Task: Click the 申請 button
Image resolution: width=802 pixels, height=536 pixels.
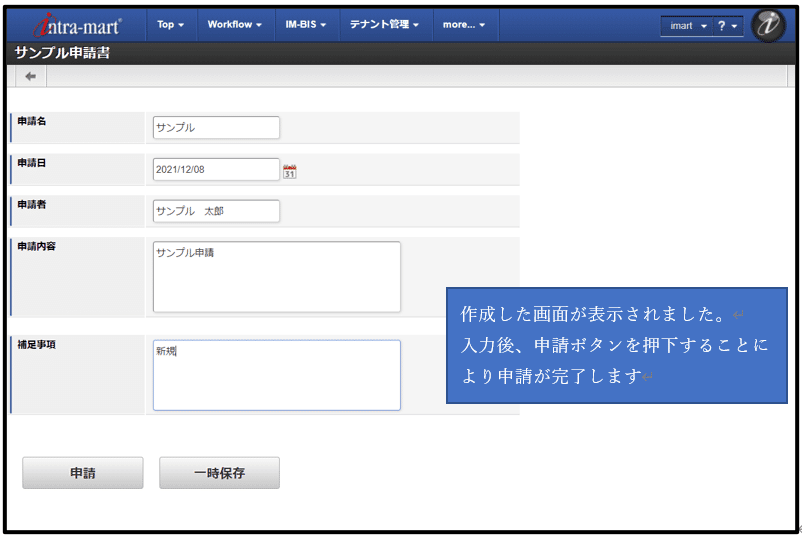Action: point(83,473)
